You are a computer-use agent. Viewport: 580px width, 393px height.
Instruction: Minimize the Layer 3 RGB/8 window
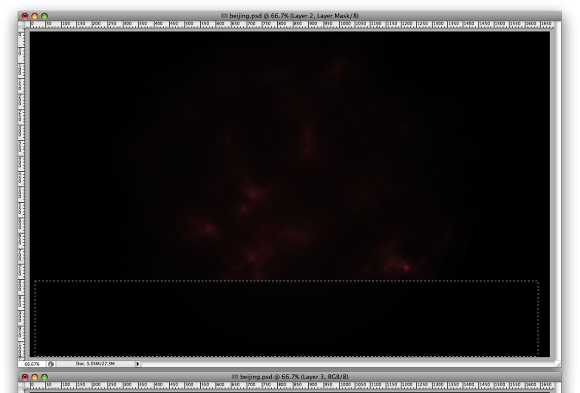click(x=35, y=377)
